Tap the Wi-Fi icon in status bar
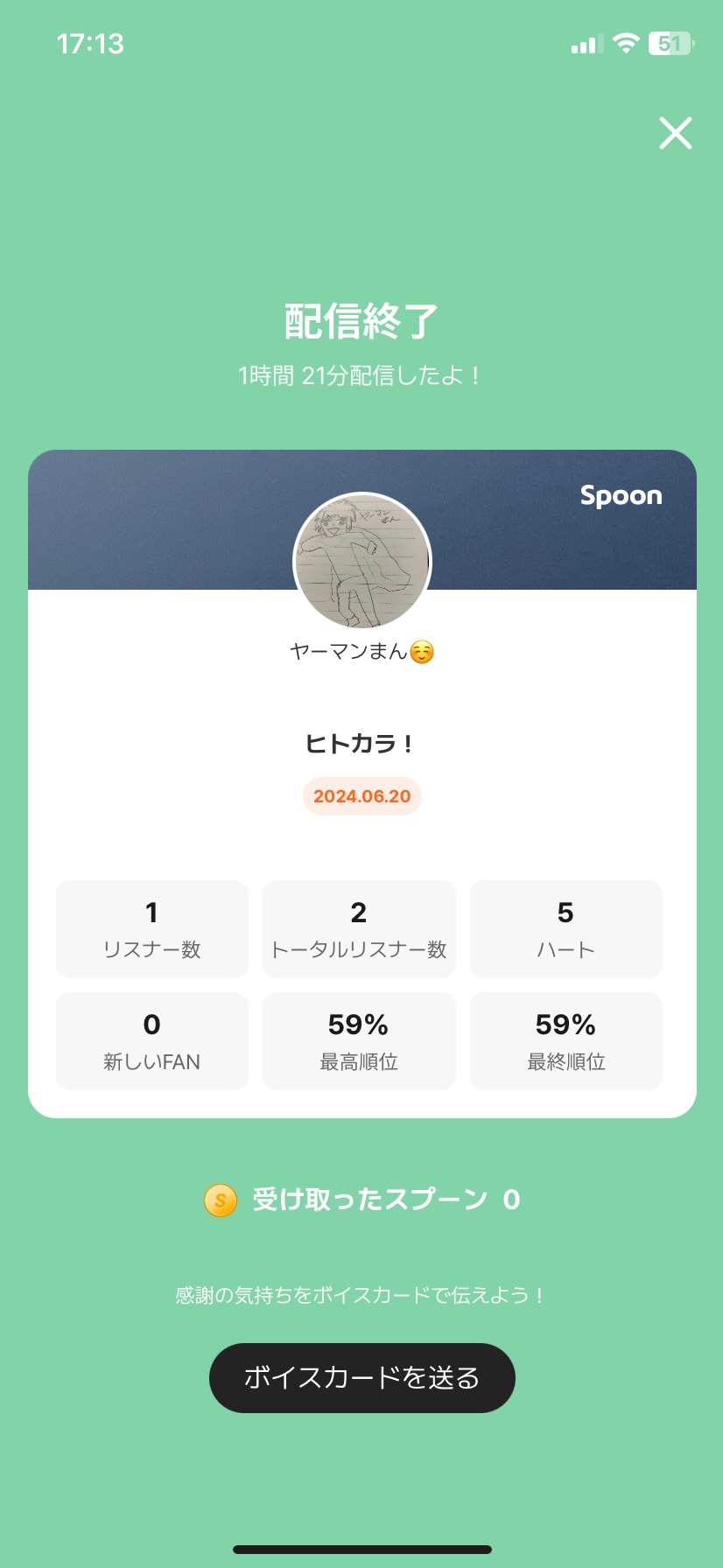723x1568 pixels. [626, 43]
